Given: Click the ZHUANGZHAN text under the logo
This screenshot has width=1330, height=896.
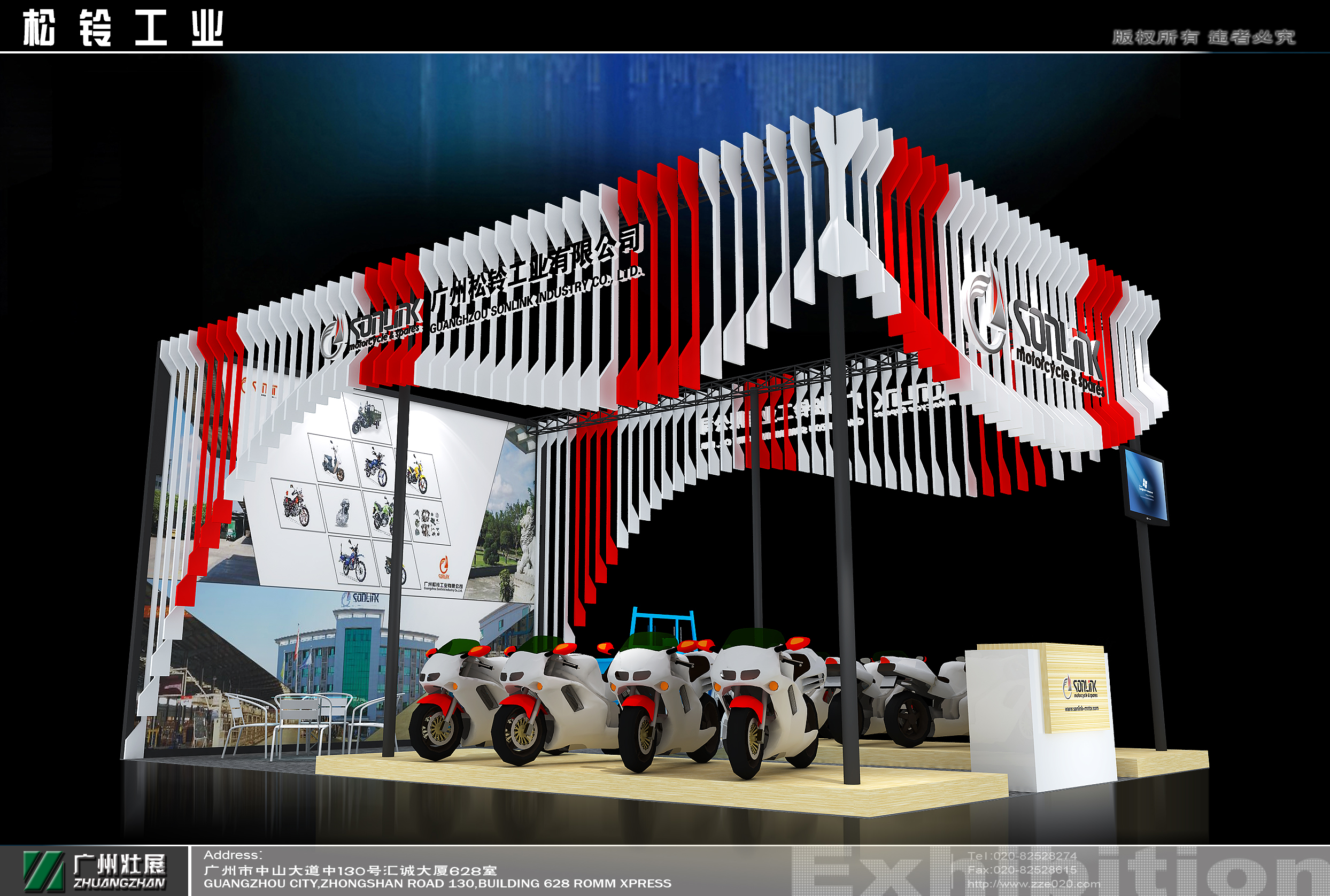Looking at the screenshot, I should [119, 883].
